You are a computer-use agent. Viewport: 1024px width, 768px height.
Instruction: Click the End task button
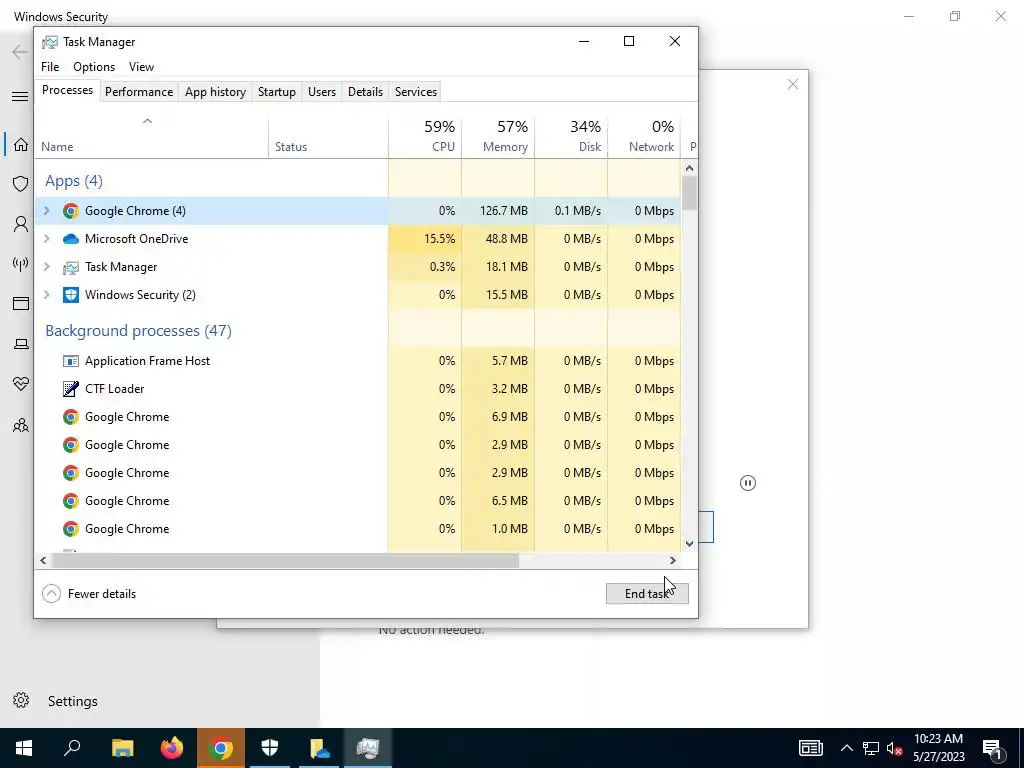click(x=647, y=594)
